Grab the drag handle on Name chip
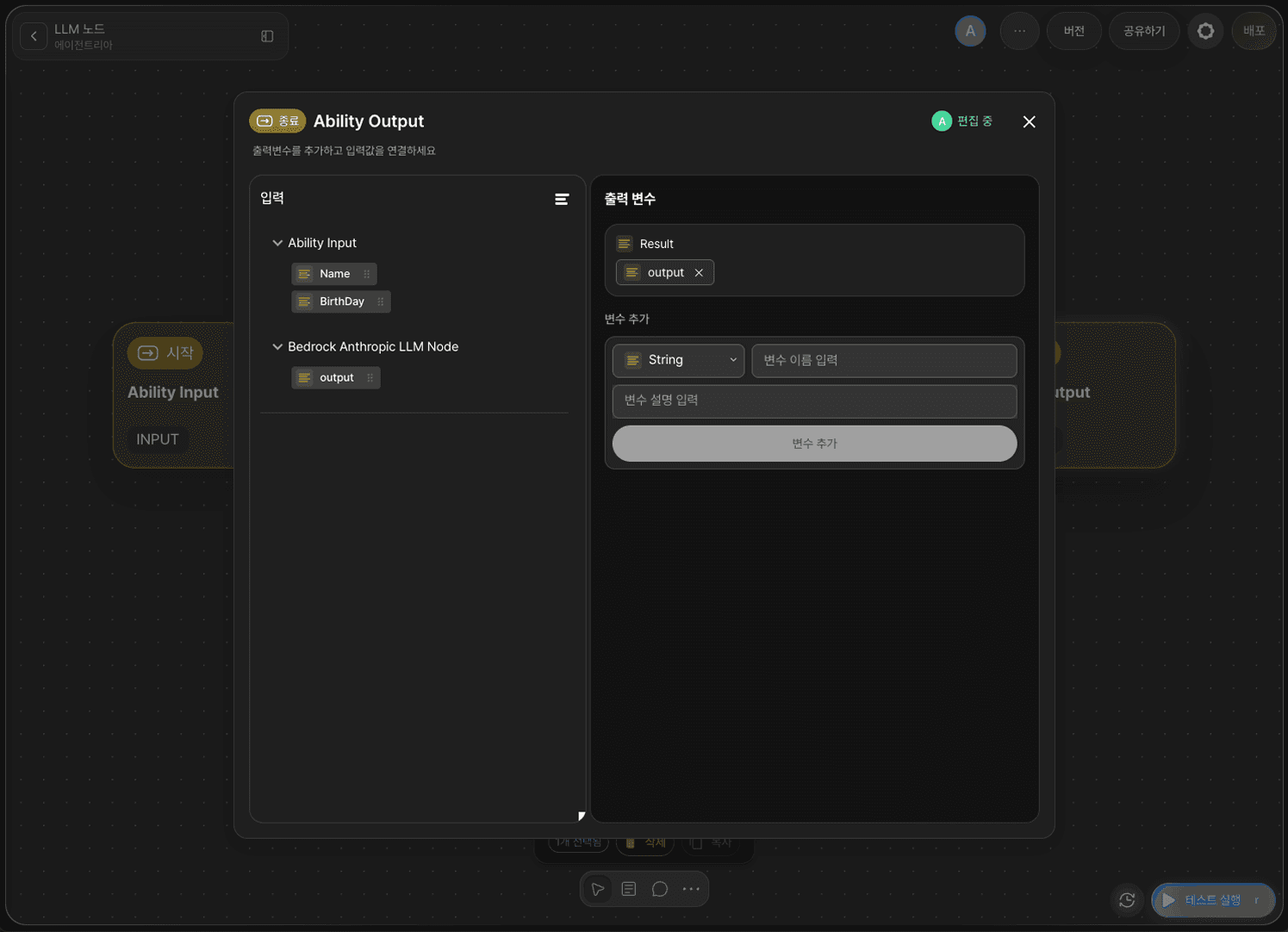Screen dimensions: 1288x932 tap(367, 274)
